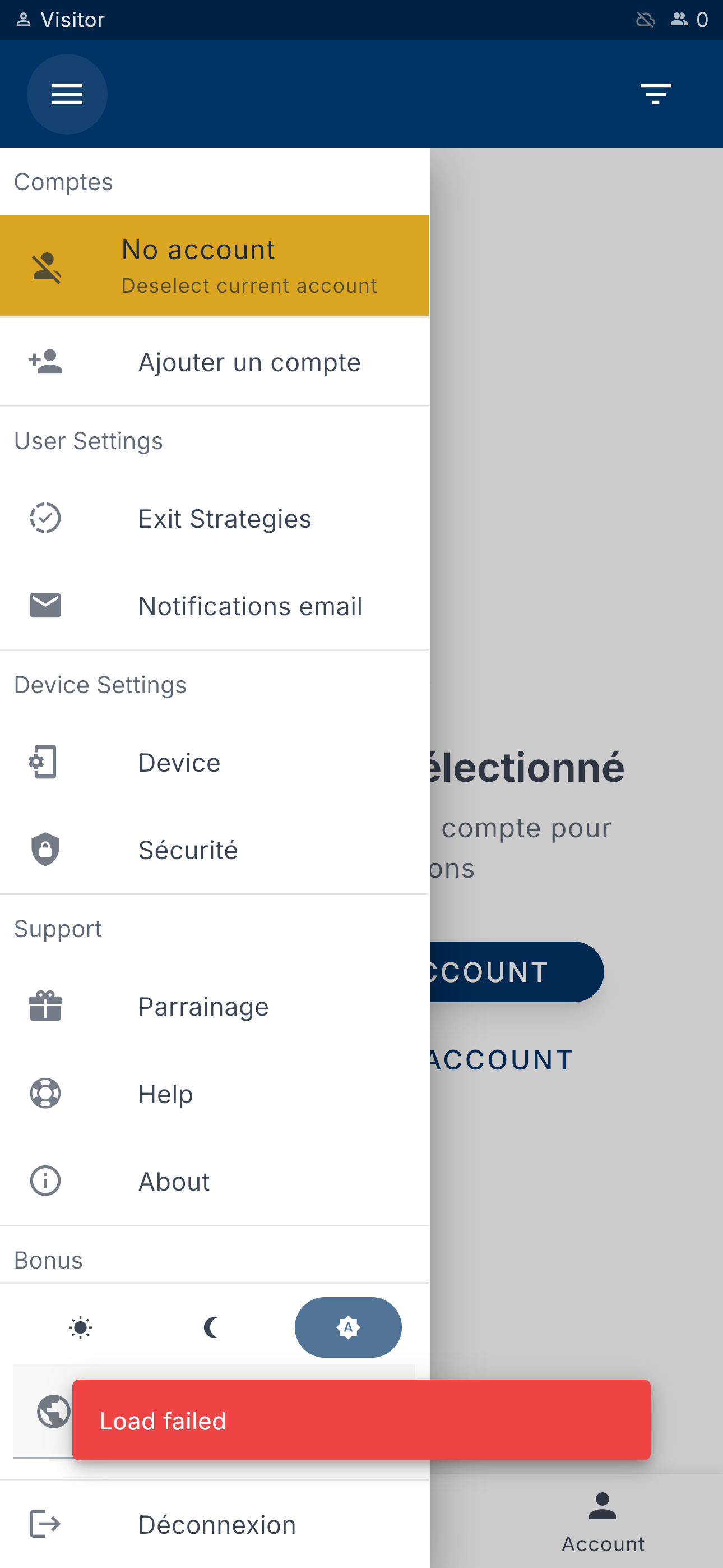This screenshot has height=1568, width=723.
Task: Click the Sécurité shield icon
Action: click(x=45, y=850)
